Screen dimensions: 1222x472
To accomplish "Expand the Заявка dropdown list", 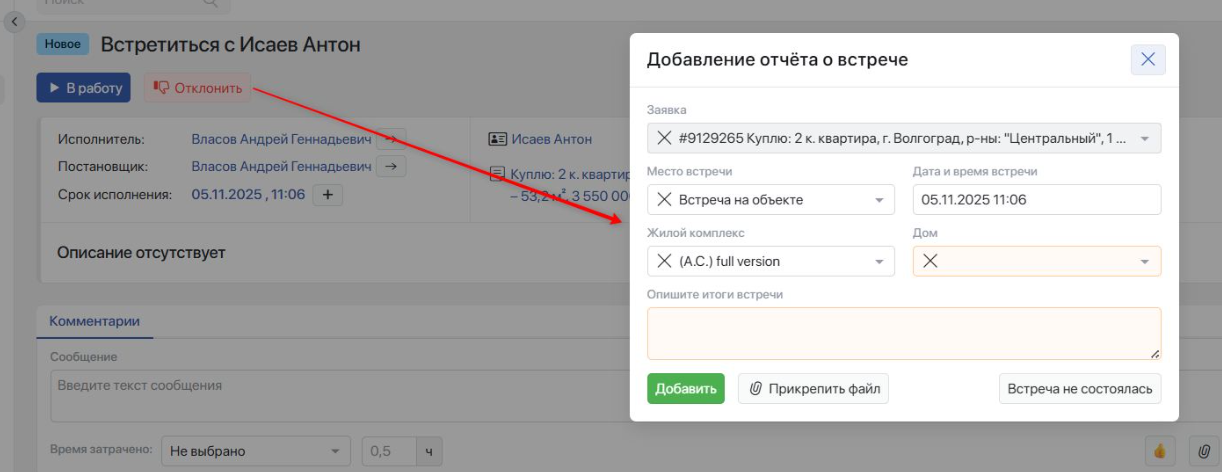I will tap(1144, 138).
